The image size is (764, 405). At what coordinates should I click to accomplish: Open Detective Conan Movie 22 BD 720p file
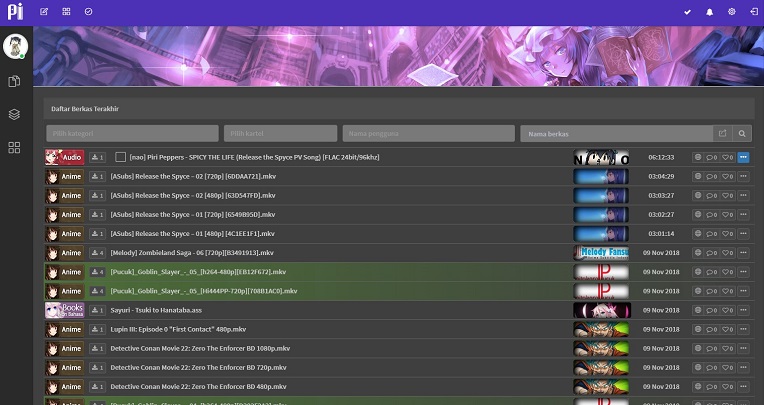198,367
